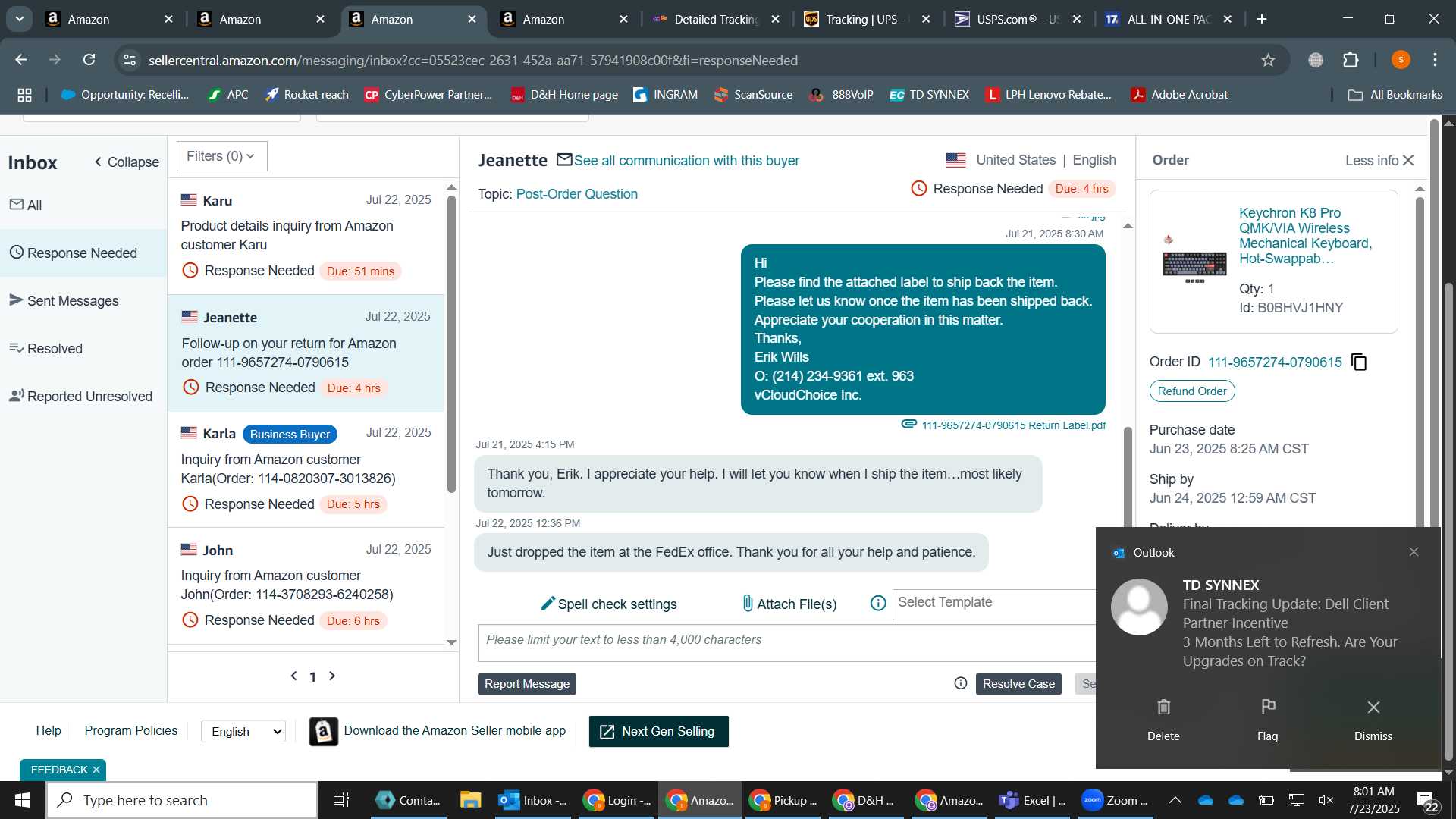Reload the browser page
1456x819 pixels.
[x=89, y=60]
